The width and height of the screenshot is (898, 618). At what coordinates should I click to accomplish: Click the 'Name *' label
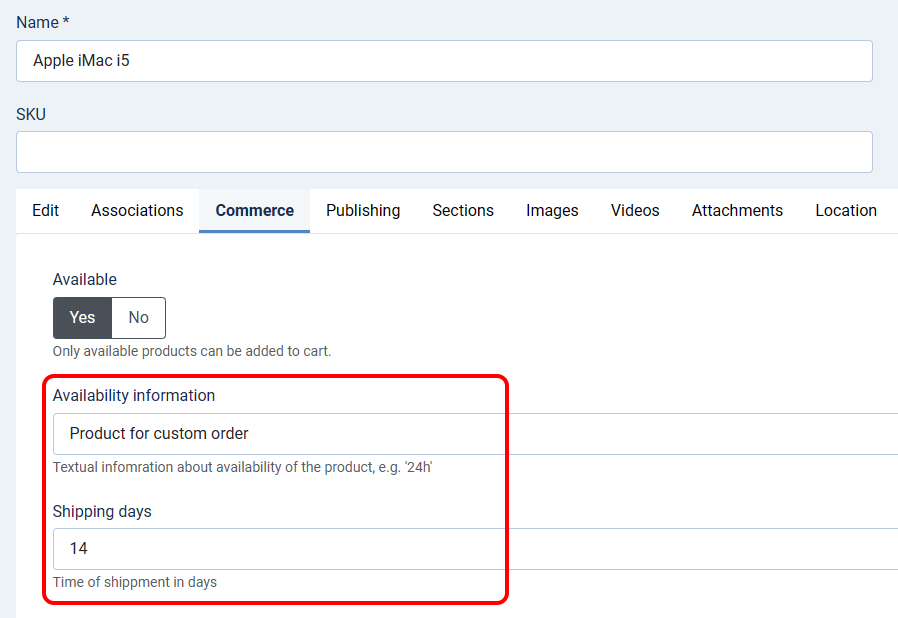43,22
